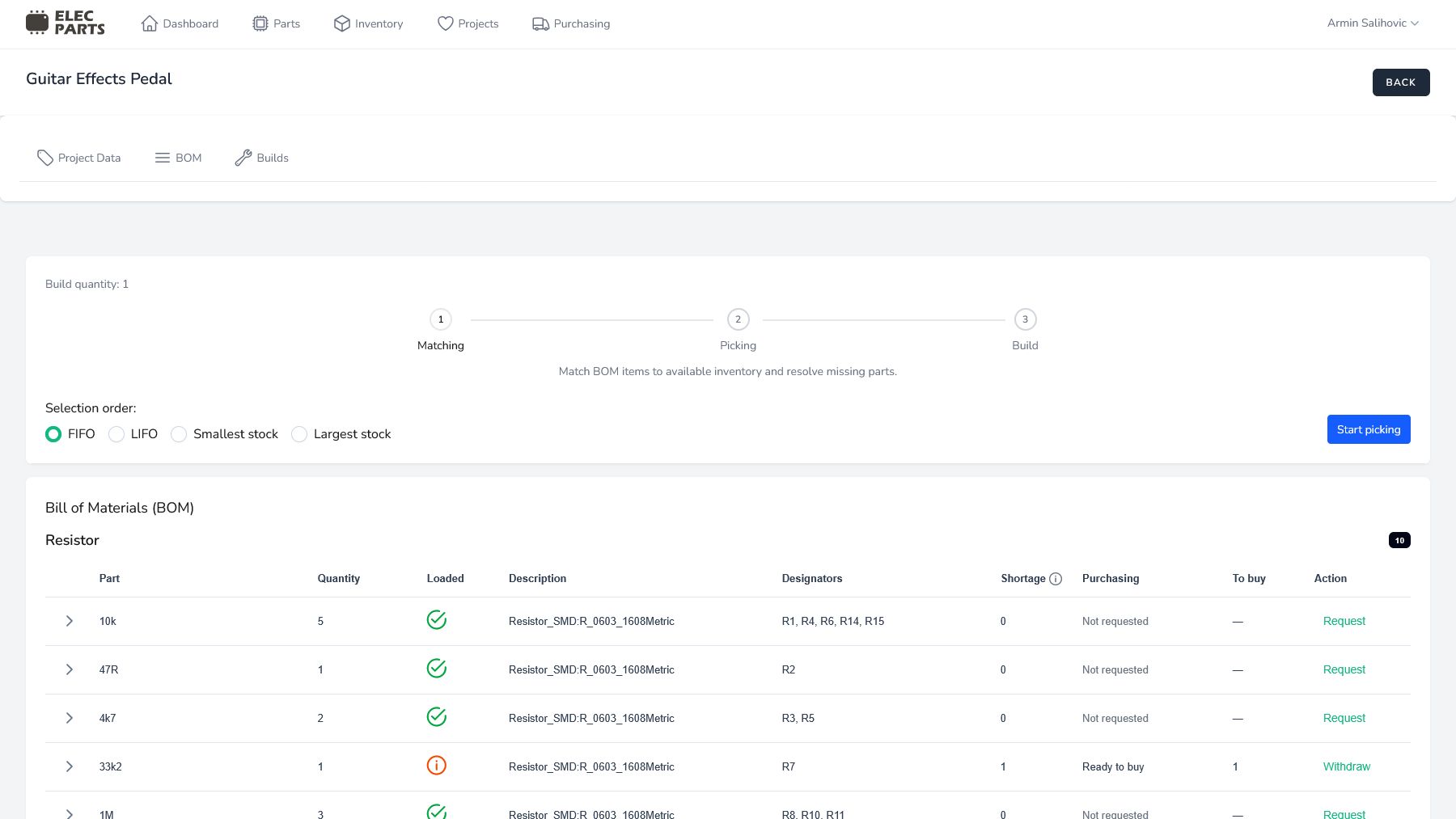Click the Resistor count badge 10
1456x819 pixels.
[1399, 540]
